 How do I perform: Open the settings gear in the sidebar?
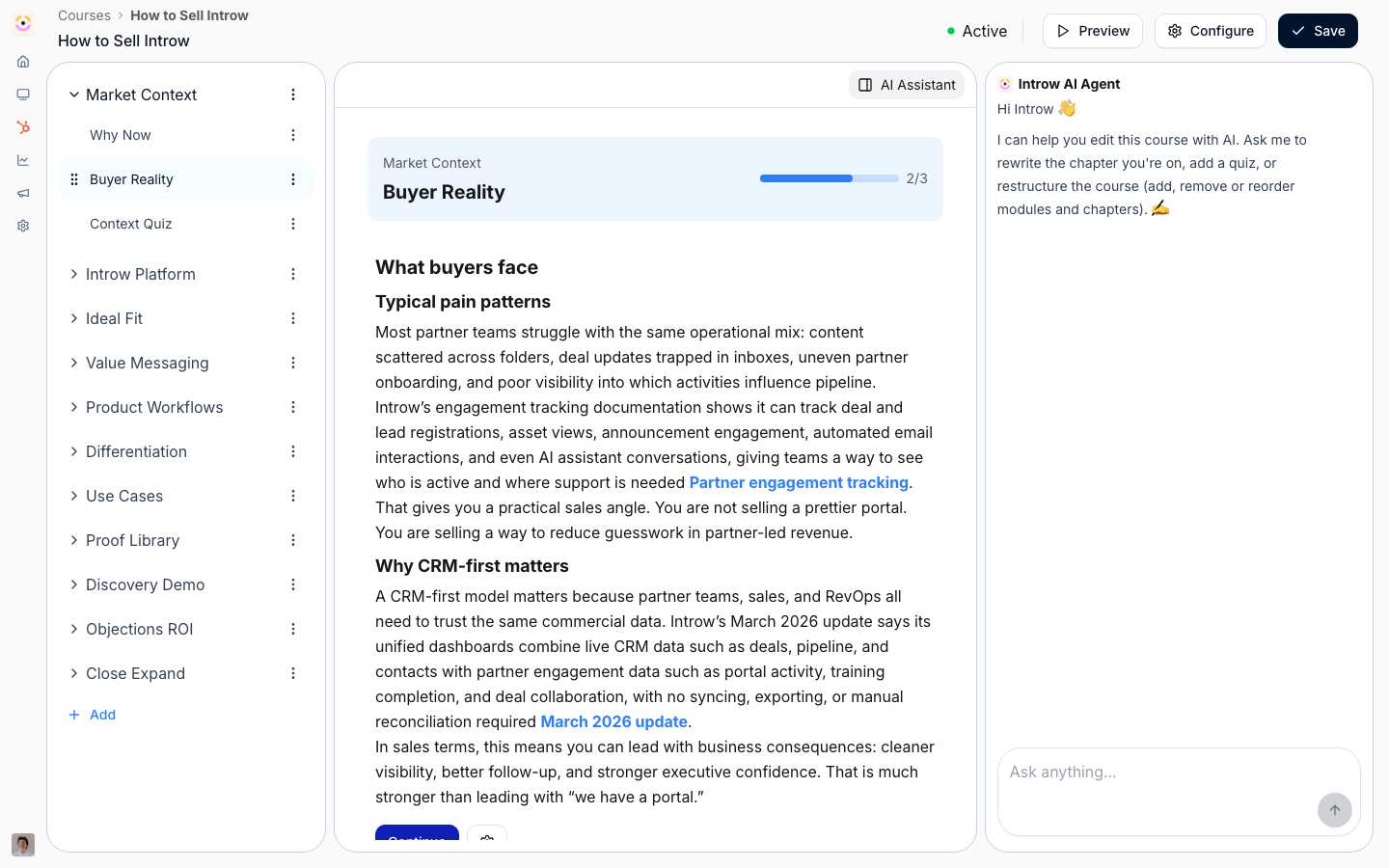[23, 226]
